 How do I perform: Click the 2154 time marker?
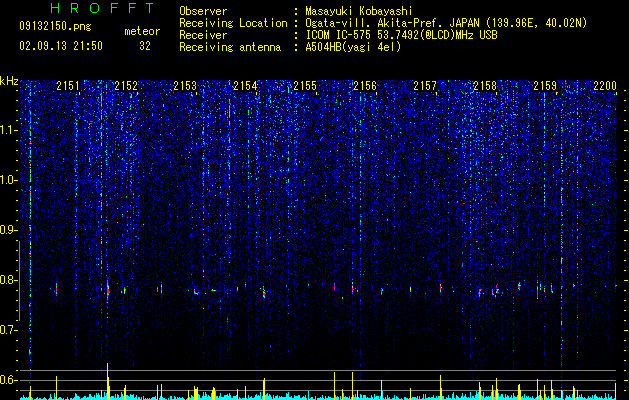(x=246, y=86)
